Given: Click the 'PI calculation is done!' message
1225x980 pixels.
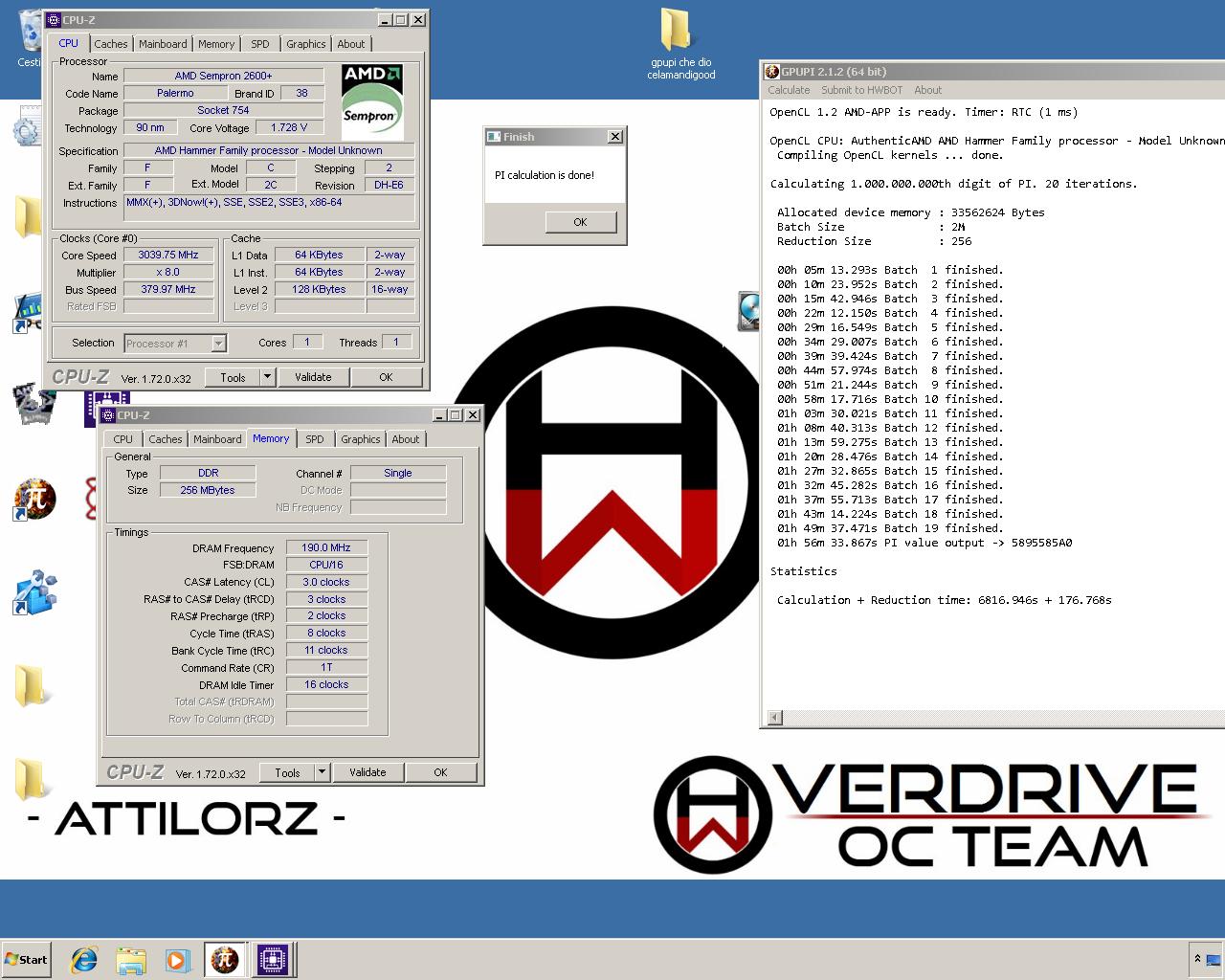Looking at the screenshot, I should [x=544, y=175].
